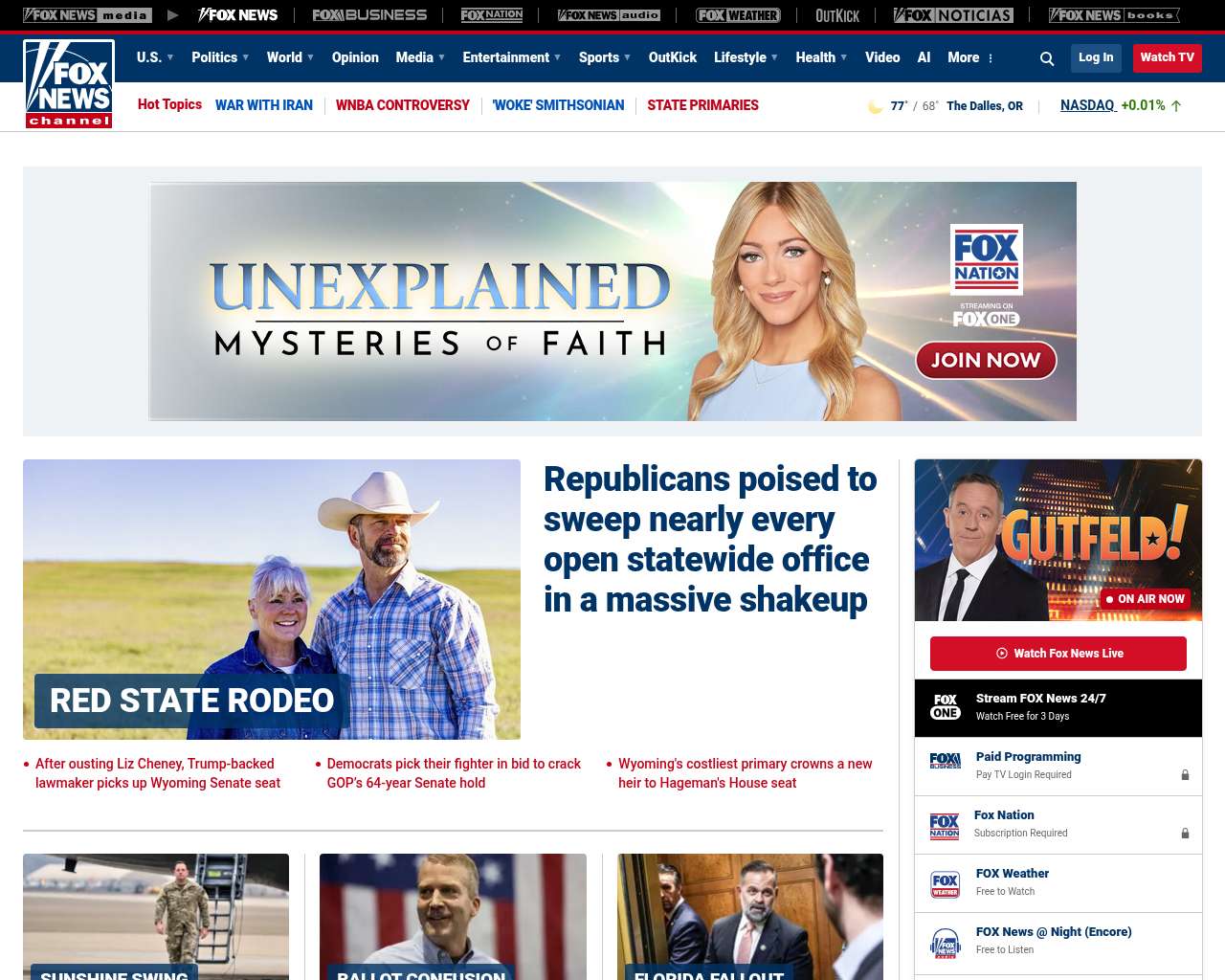
Task: Open 'WOKE' SMITHSONIAN hot topic
Action: [x=558, y=105]
